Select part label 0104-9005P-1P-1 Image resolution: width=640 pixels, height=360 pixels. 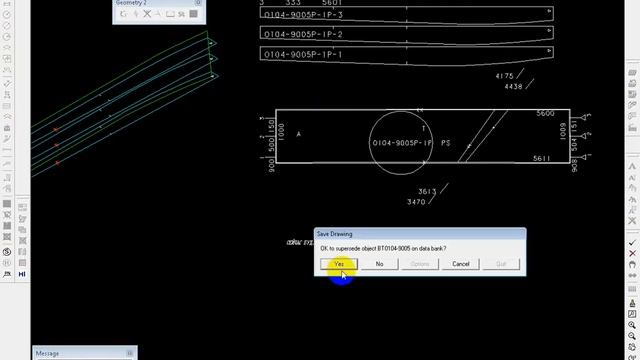coord(303,55)
